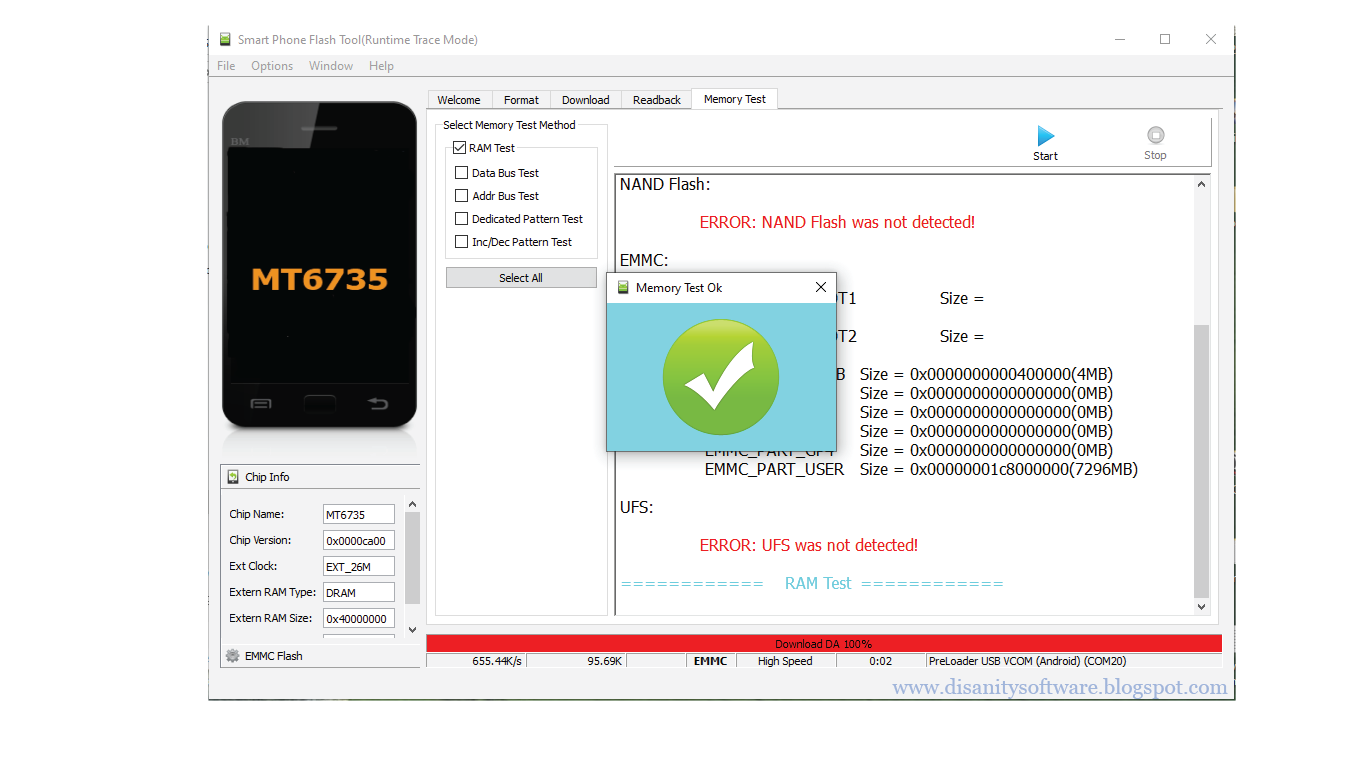Click the Select All button

521,277
